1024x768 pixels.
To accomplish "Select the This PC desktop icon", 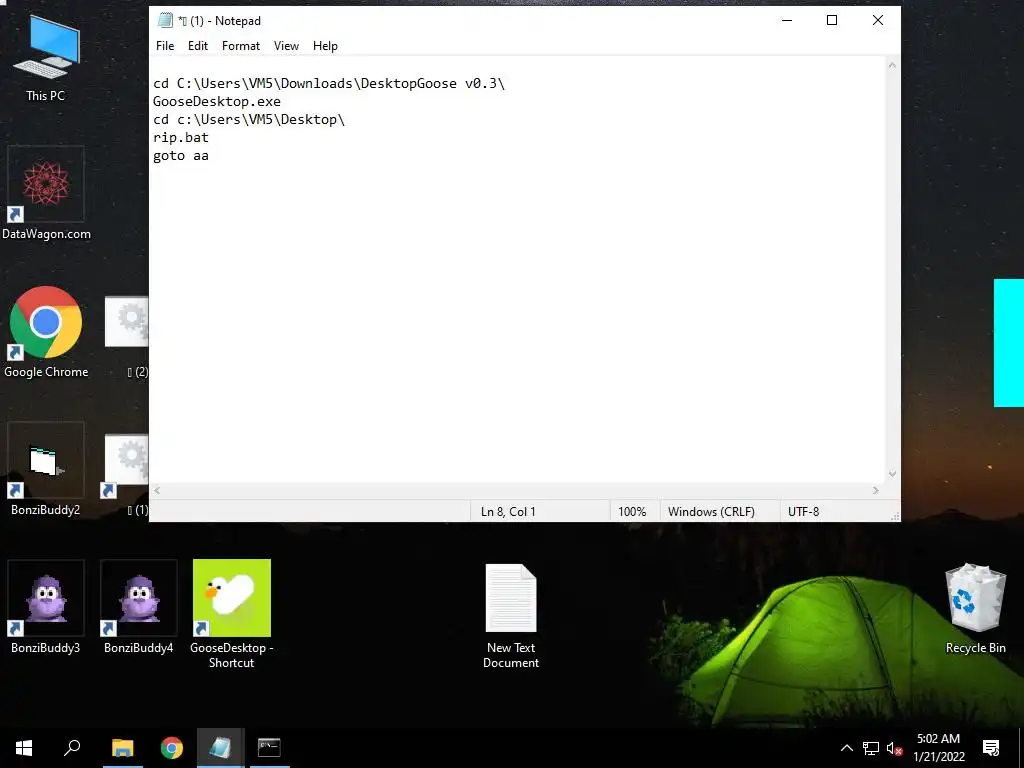I will point(46,59).
